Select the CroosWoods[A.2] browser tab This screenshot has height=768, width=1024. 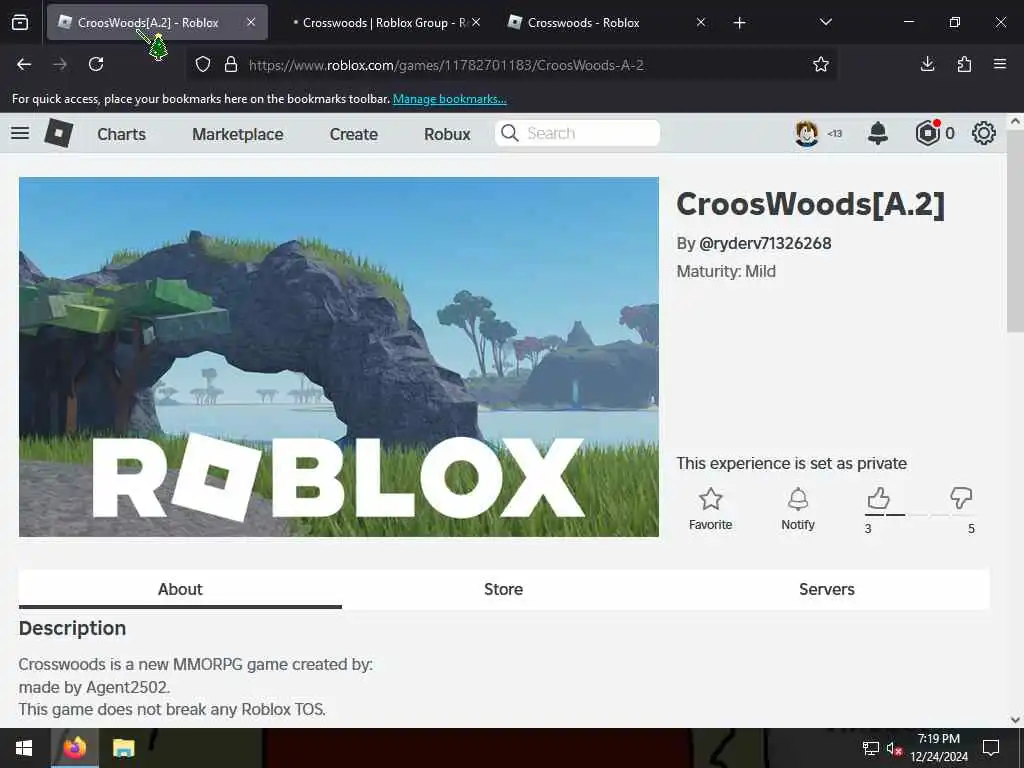click(148, 23)
